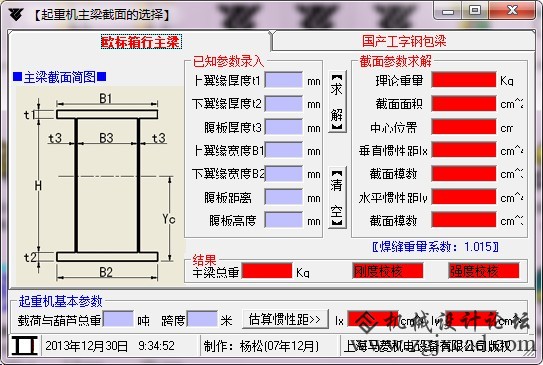Click the 垂直惯性距Ix red result box
This screenshot has height=365, width=543.
464,150
